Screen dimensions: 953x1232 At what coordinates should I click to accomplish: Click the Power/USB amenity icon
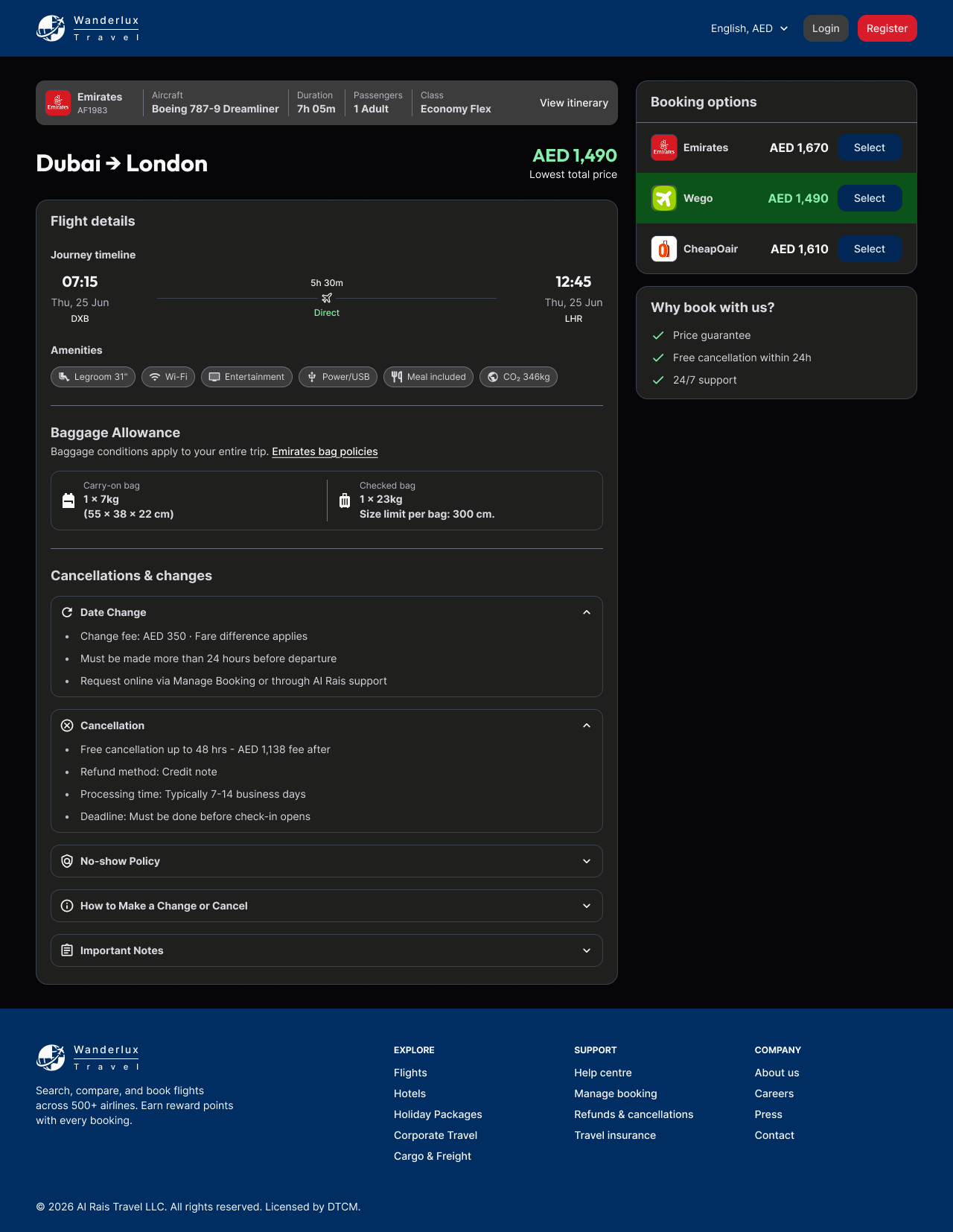[312, 377]
